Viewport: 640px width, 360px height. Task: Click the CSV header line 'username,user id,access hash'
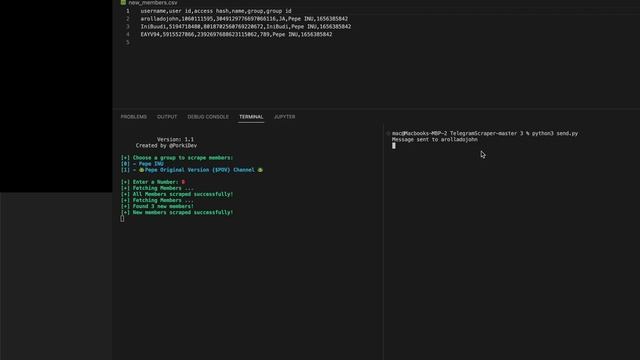pos(216,11)
